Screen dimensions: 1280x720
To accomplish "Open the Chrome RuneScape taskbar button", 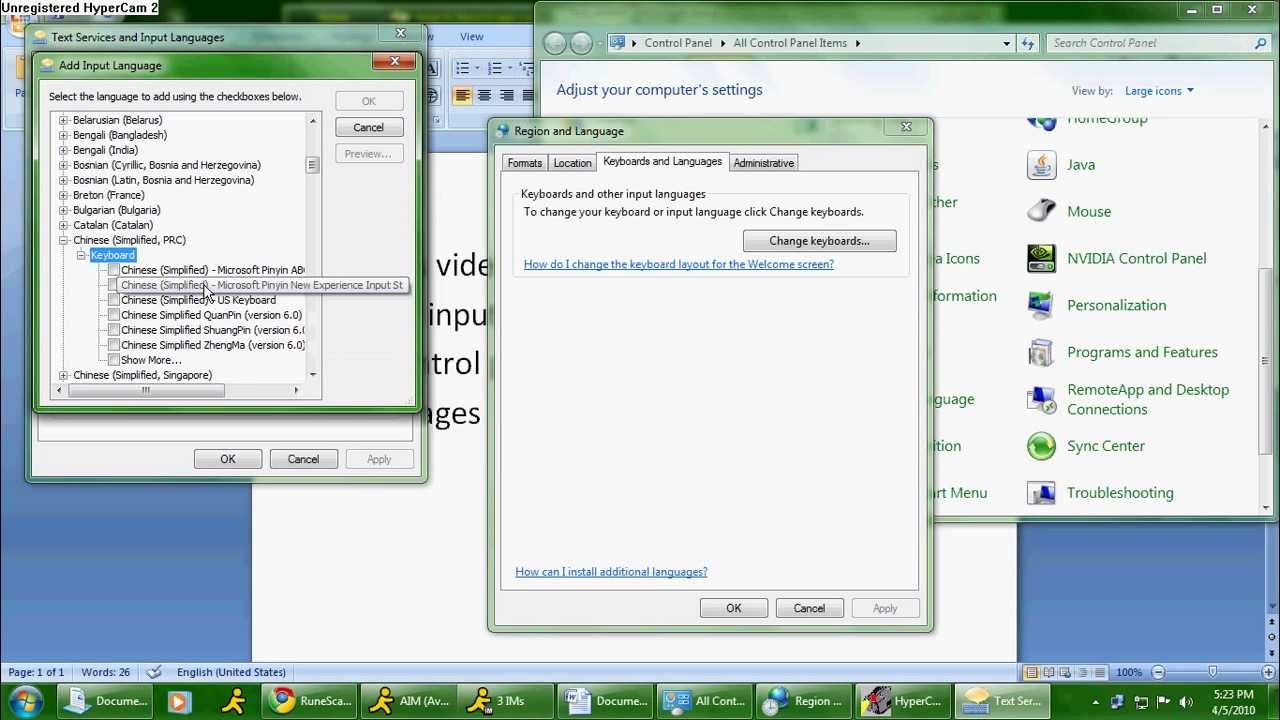I will (310, 701).
